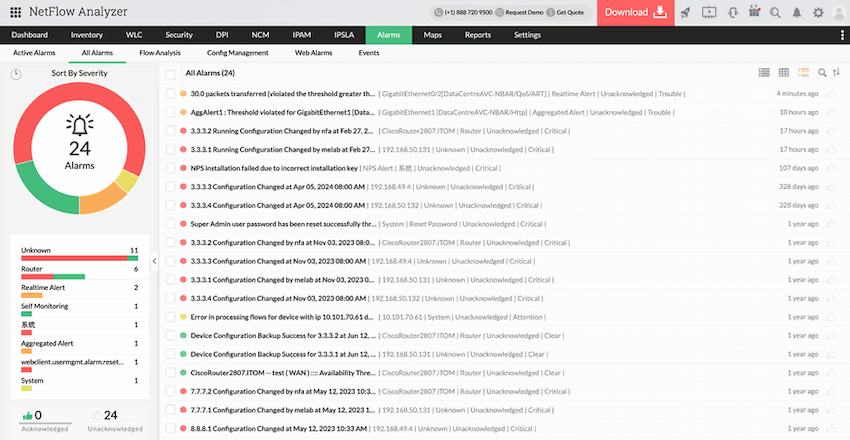Open the gift box icon

click(754, 12)
